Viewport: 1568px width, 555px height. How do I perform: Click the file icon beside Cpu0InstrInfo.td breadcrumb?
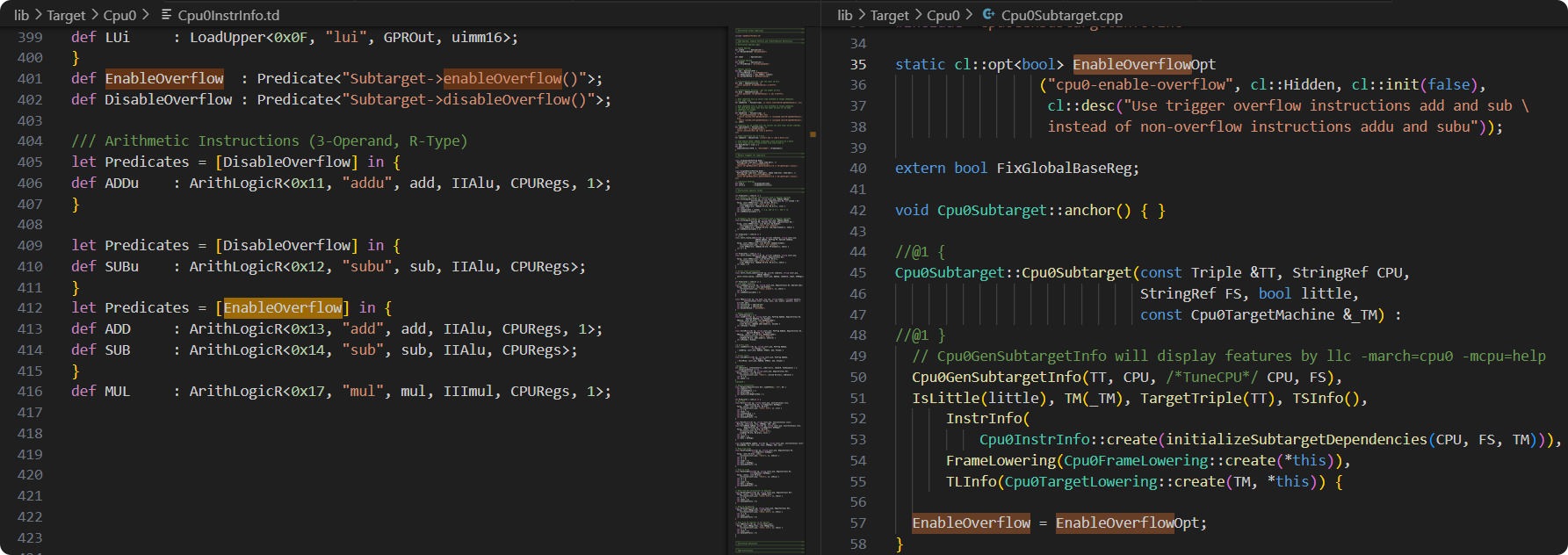pos(166,15)
